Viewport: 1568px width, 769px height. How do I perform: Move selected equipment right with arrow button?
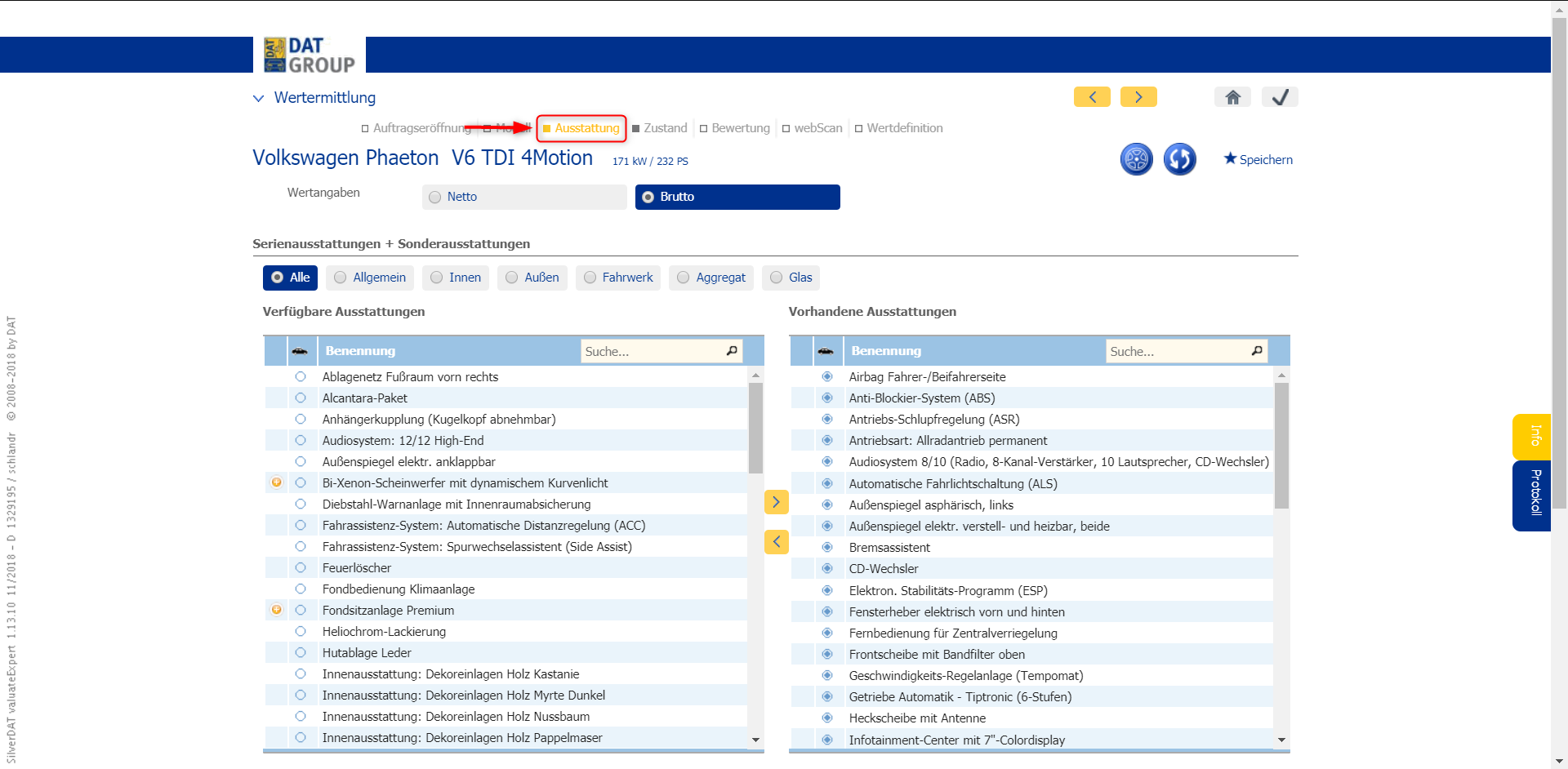pos(777,502)
